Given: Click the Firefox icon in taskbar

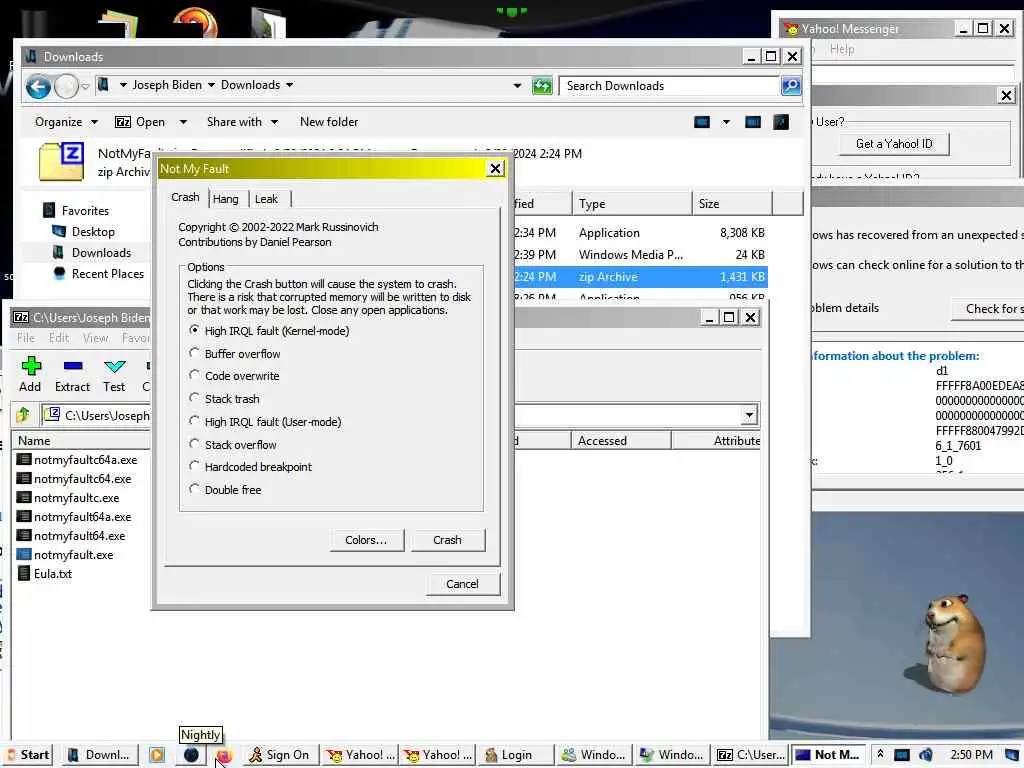Looking at the screenshot, I should [224, 756].
